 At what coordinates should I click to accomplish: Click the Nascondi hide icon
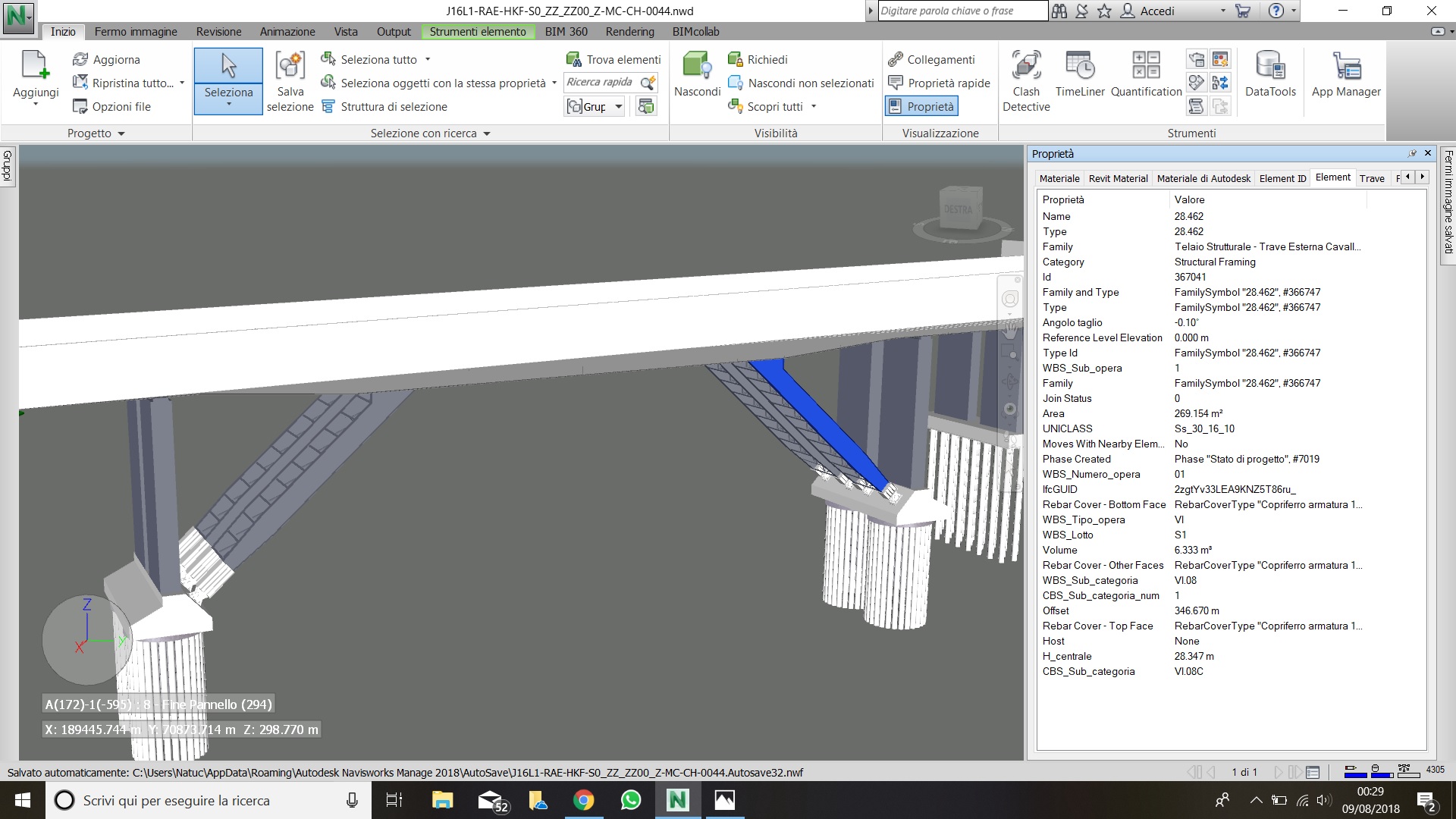coord(697,67)
